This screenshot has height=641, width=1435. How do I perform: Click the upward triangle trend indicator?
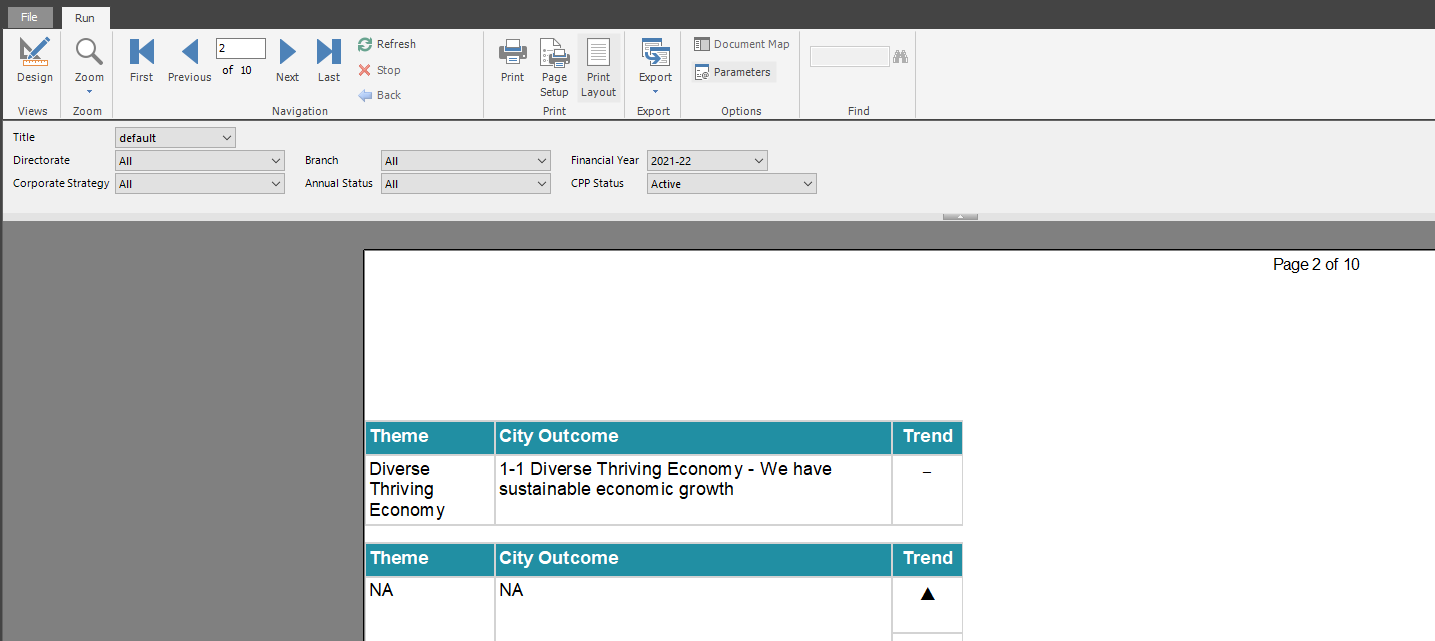tap(927, 594)
